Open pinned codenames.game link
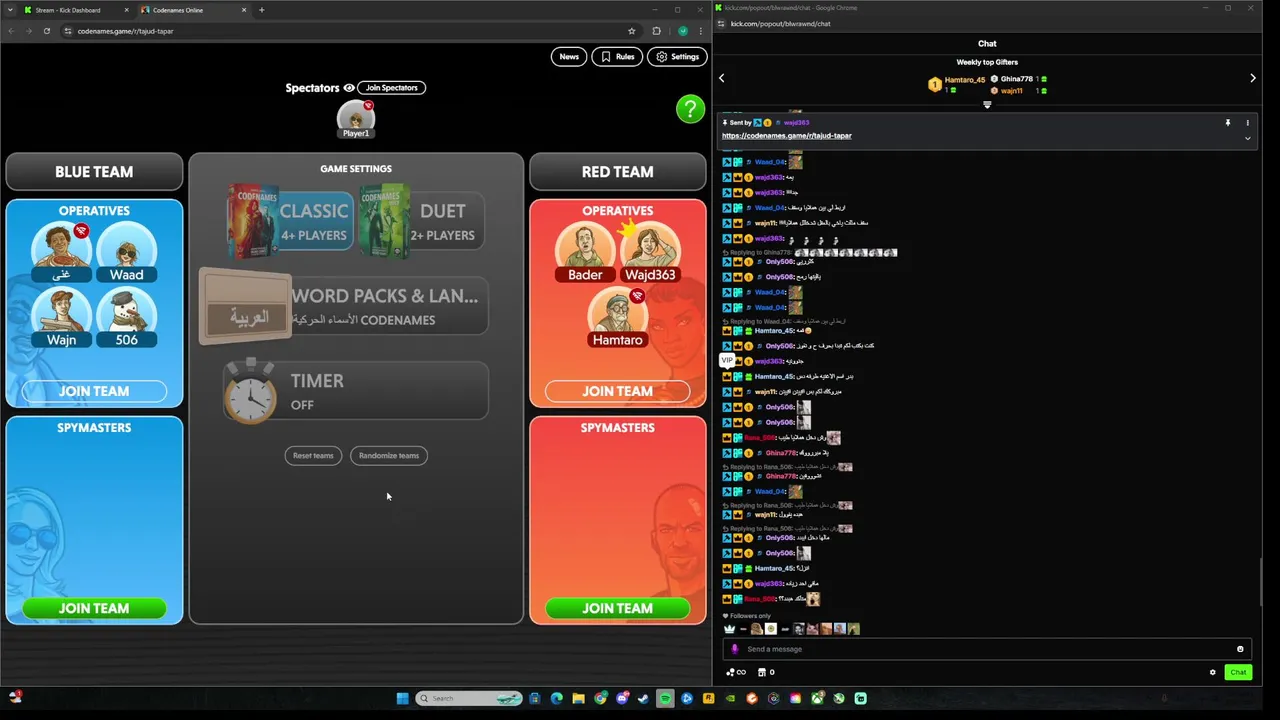Screen dimensions: 1280x720 787,136
